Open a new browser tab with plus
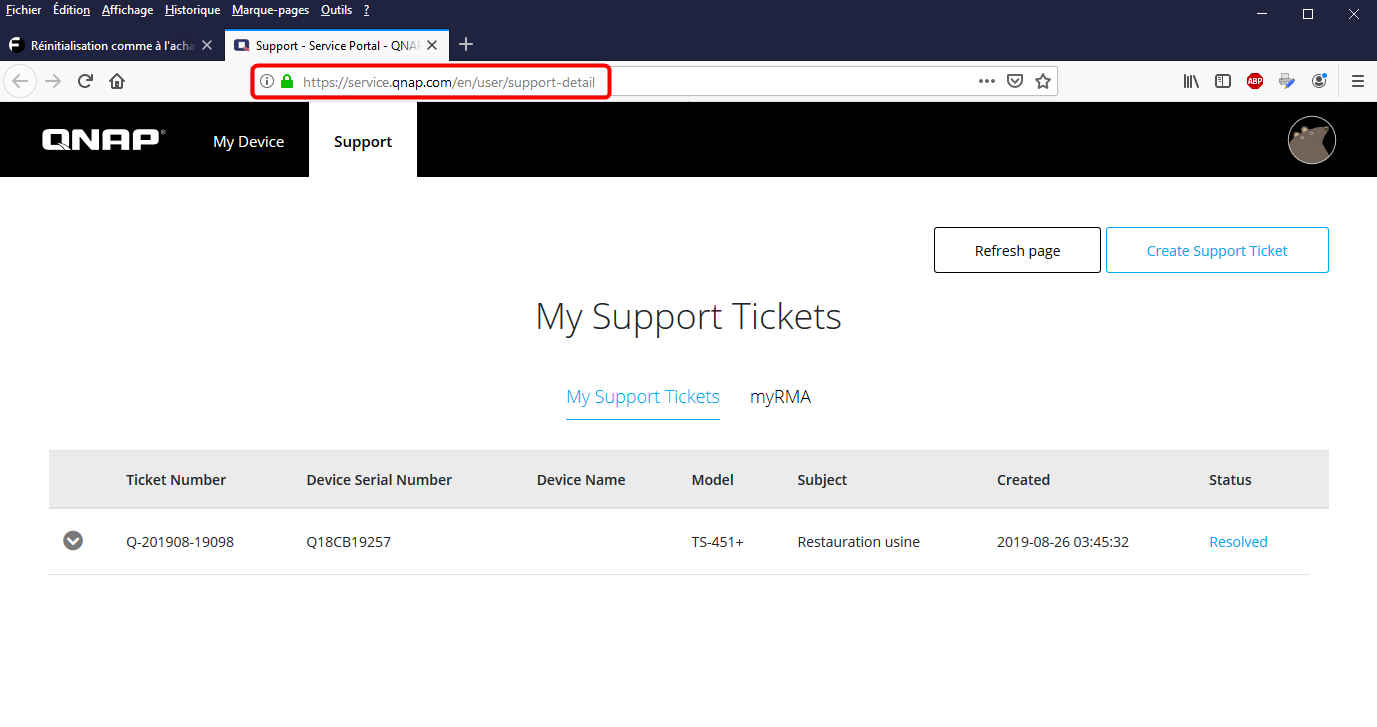The width and height of the screenshot is (1377, 727). coord(466,44)
